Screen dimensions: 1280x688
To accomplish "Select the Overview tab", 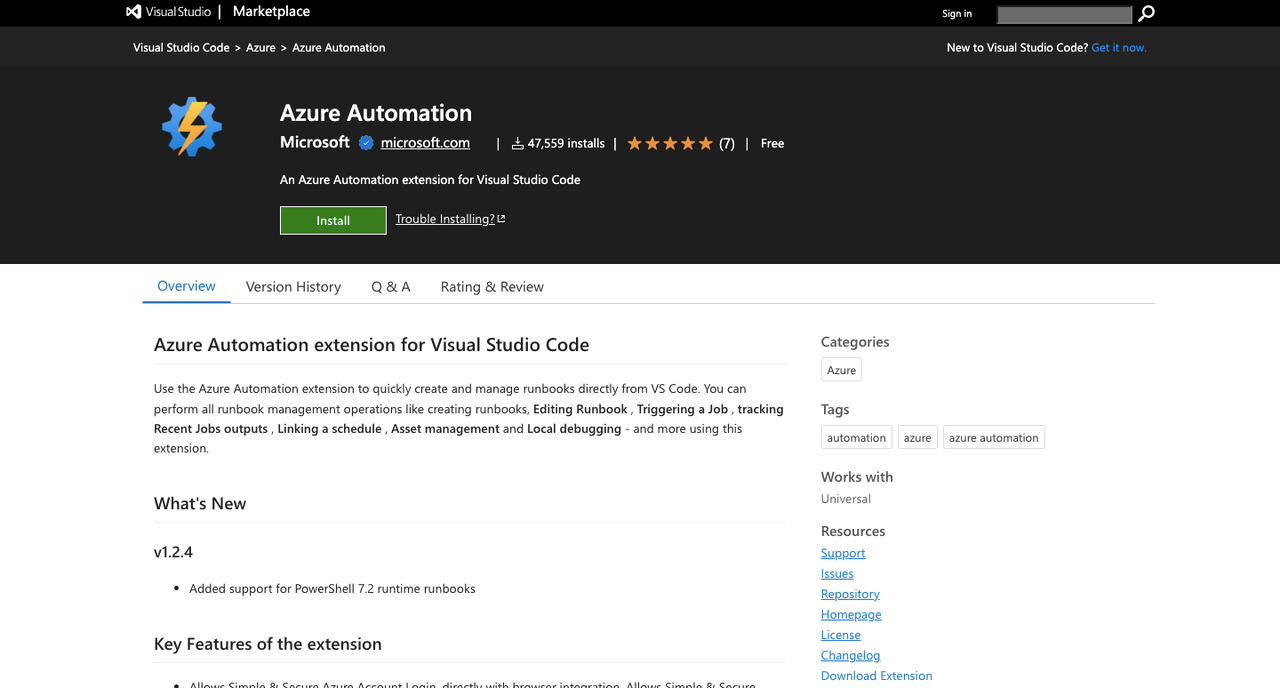I will pyautogui.click(x=186, y=286).
